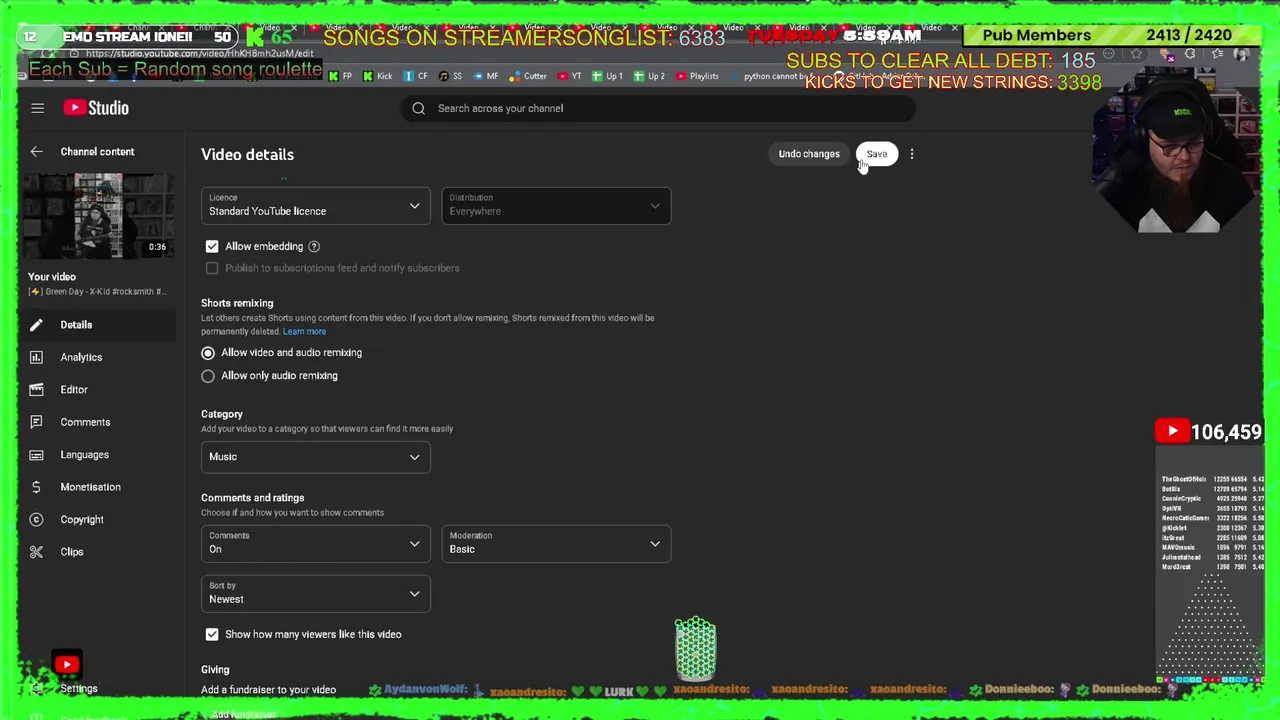Click Undo changes
The width and height of the screenshot is (1280, 720).
point(809,154)
